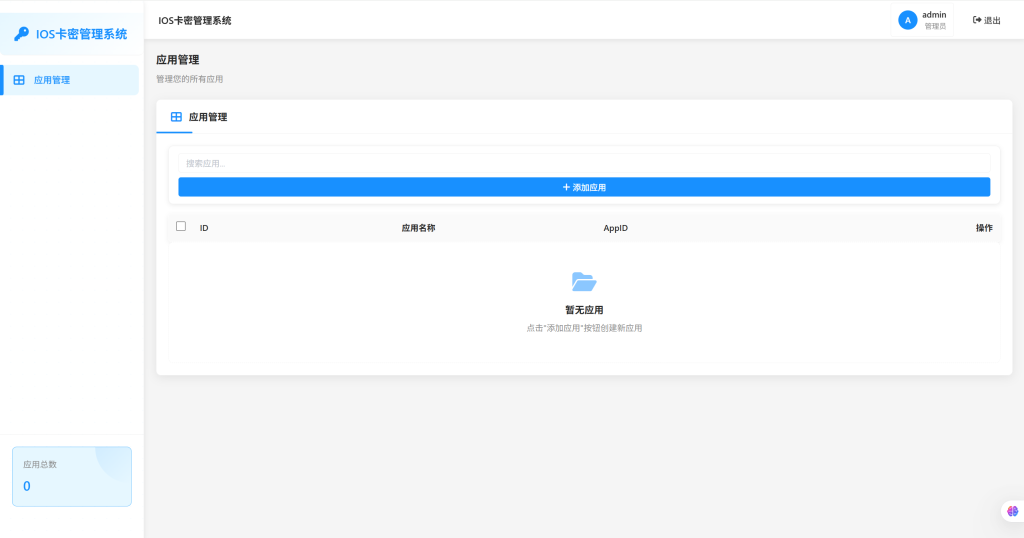
Task: Click the admin username in header
Action: [934, 15]
